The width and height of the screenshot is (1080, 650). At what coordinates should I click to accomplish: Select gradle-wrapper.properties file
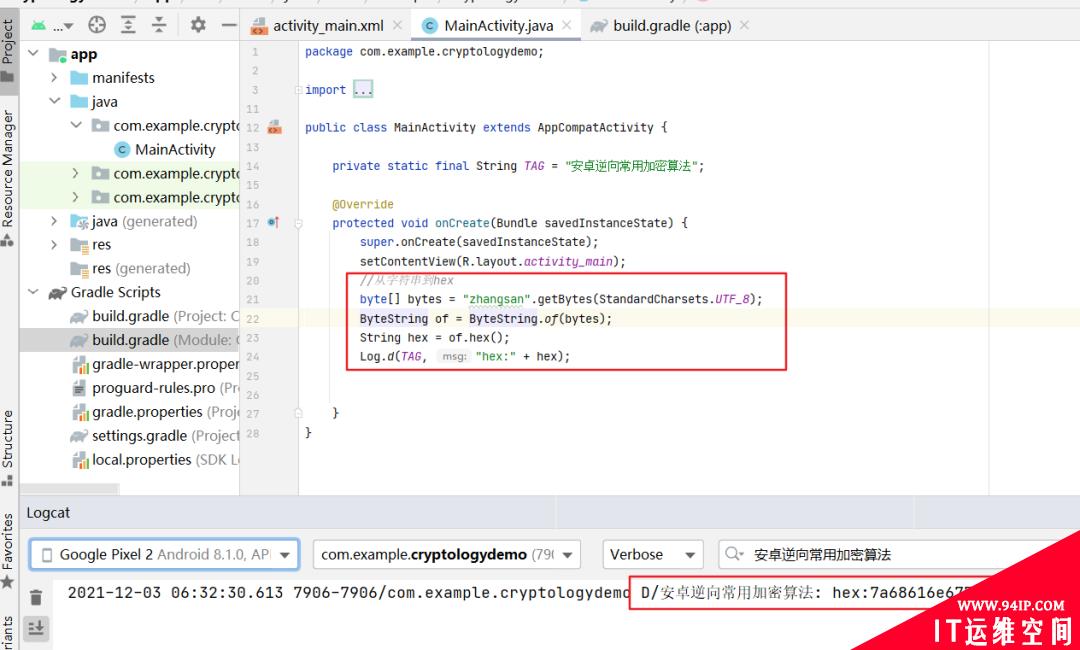pyautogui.click(x=155, y=364)
